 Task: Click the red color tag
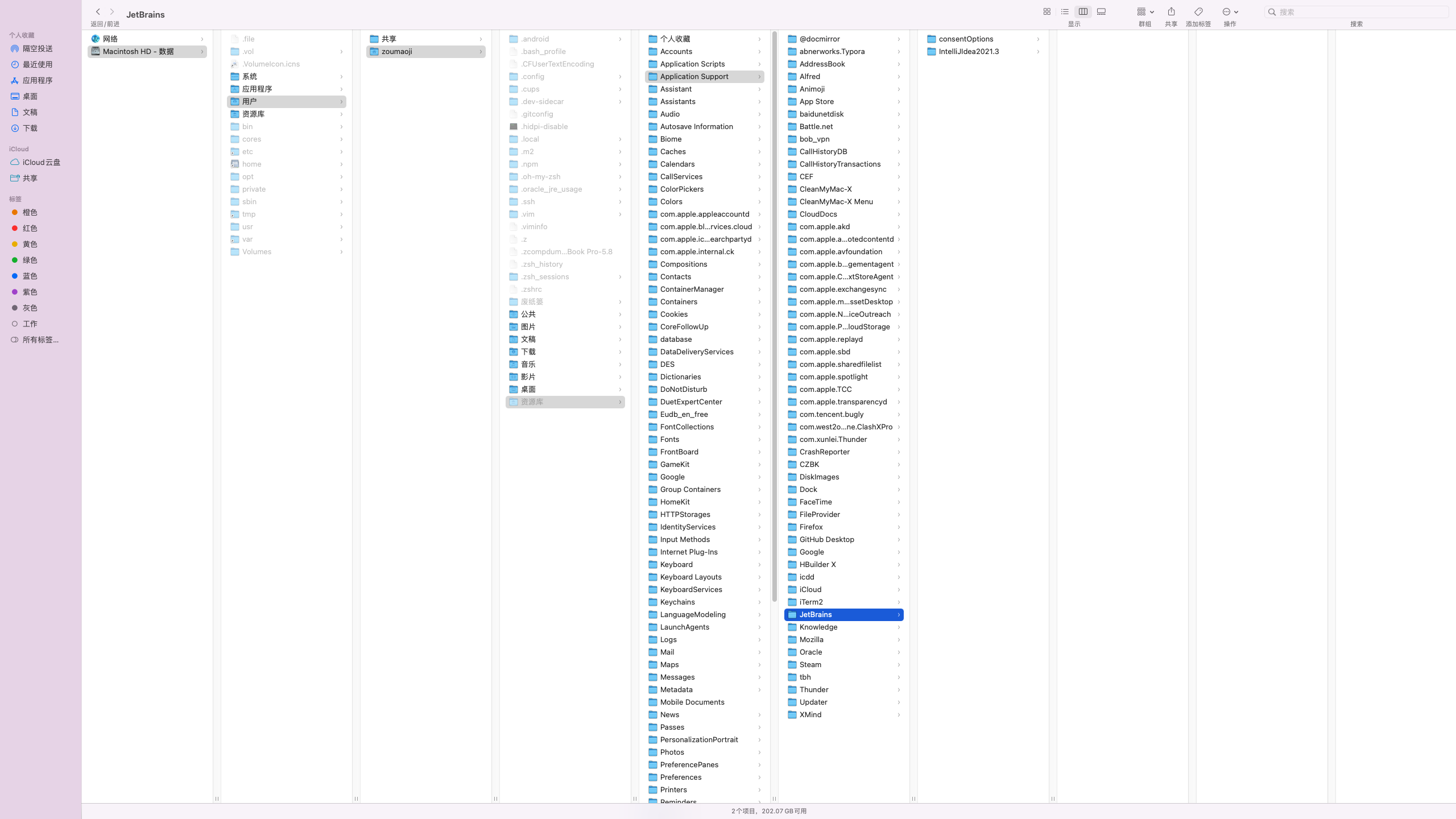30,228
